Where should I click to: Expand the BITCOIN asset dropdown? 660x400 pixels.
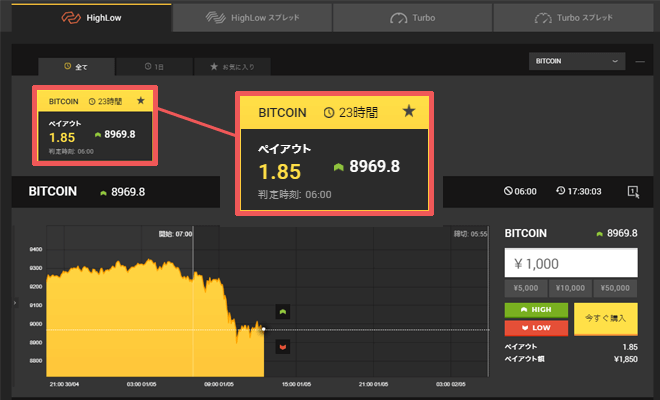tap(577, 61)
